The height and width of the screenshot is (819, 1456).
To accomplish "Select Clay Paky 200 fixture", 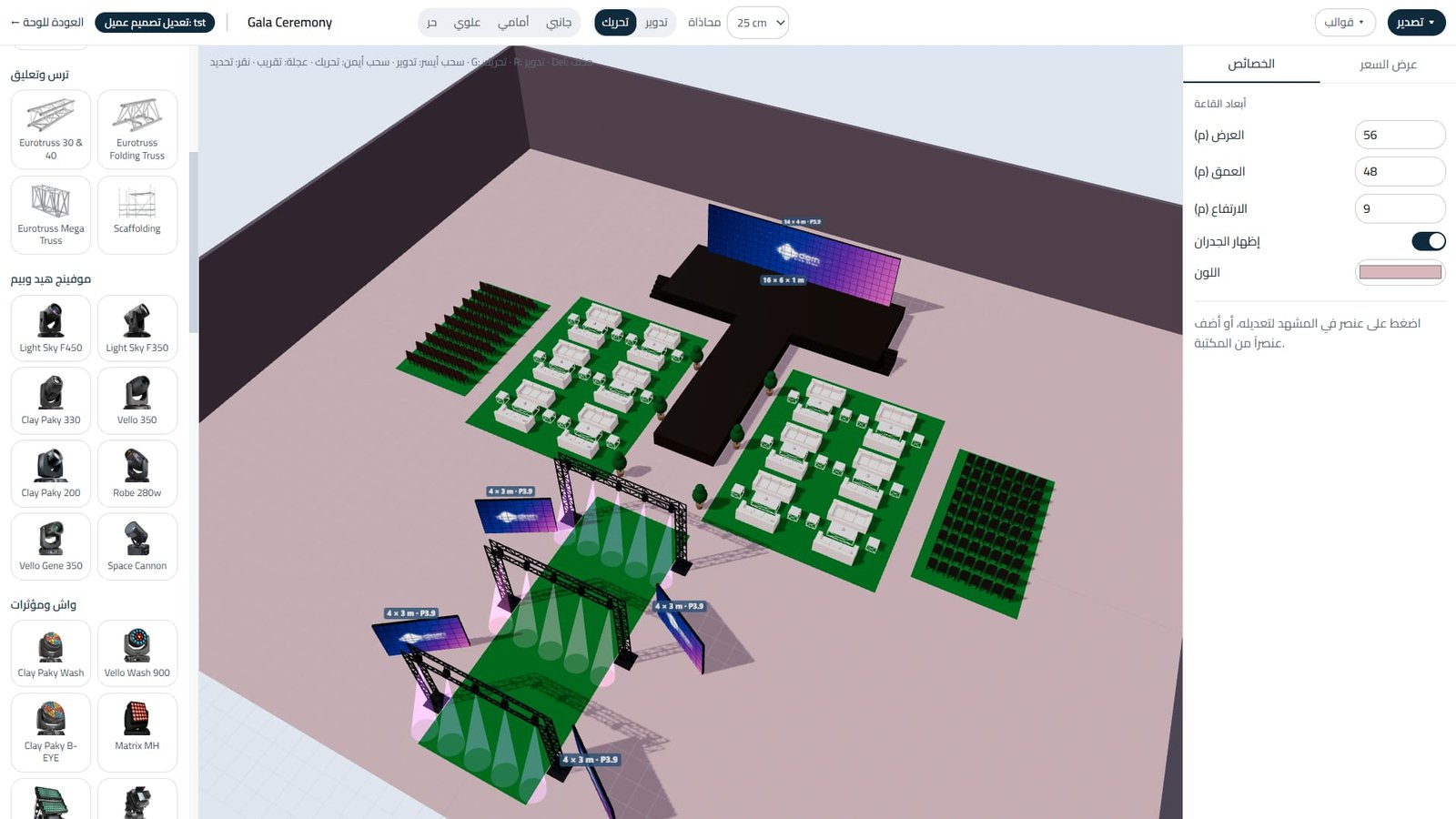I will coord(51,473).
